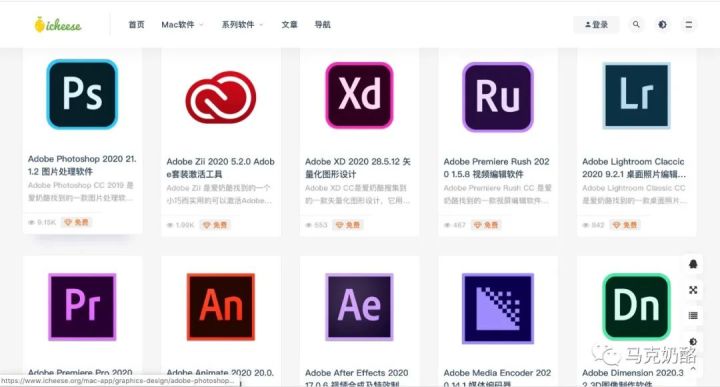
Task: Click the scroll-to-top arrow
Action: [x=693, y=368]
